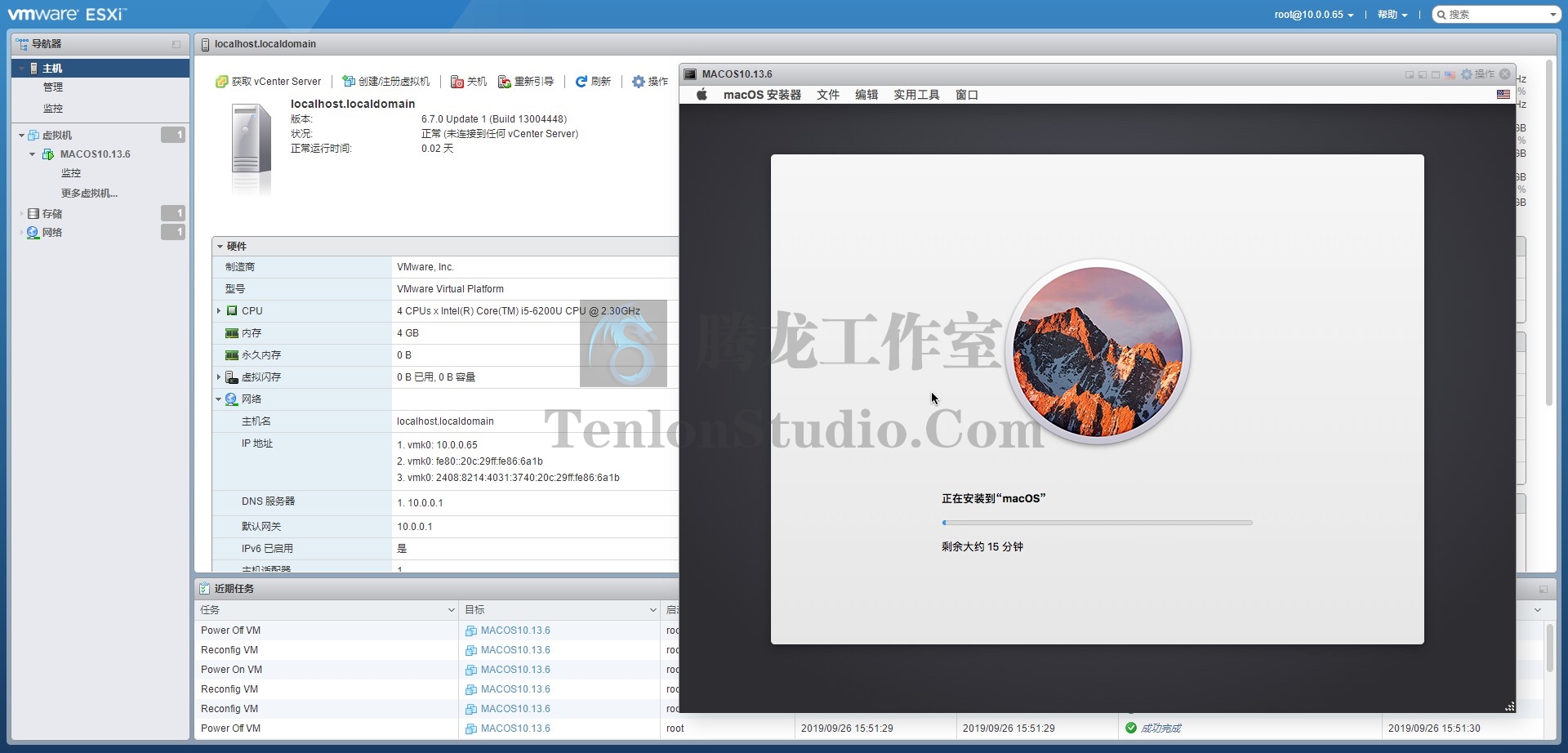The image size is (1568, 753).
Task: Click the MACOS10.13.6 link in the first task row
Action: point(515,630)
